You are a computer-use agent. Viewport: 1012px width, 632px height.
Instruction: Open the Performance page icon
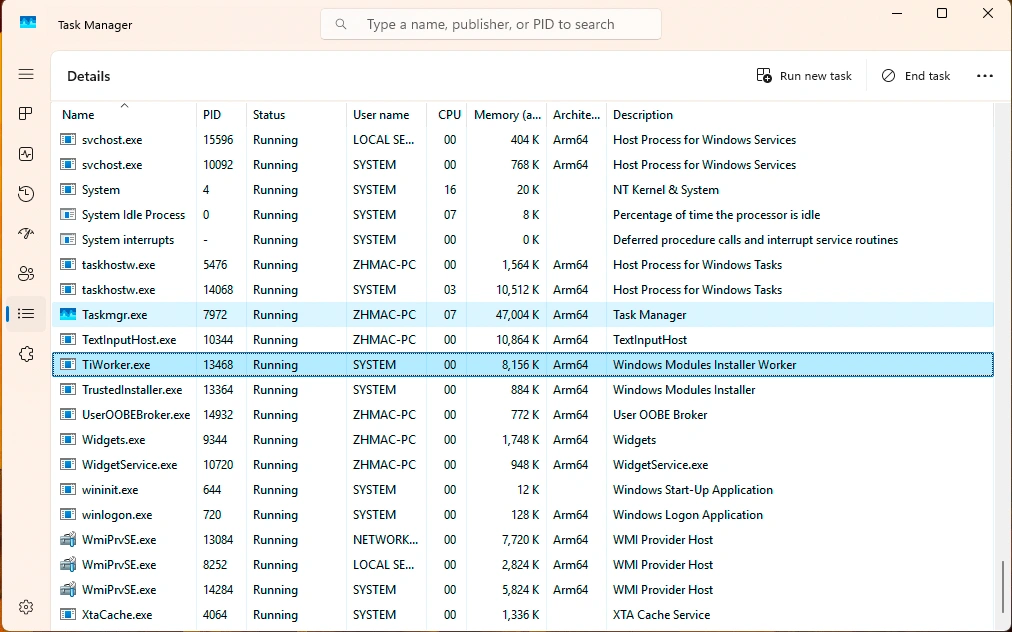point(26,154)
